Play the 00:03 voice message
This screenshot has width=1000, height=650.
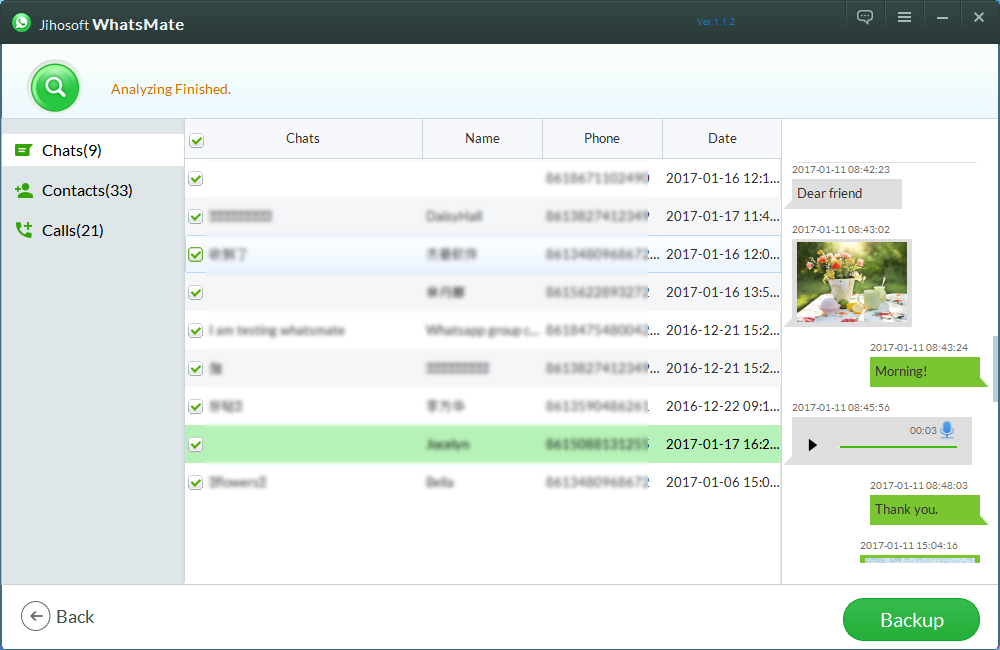[x=812, y=445]
